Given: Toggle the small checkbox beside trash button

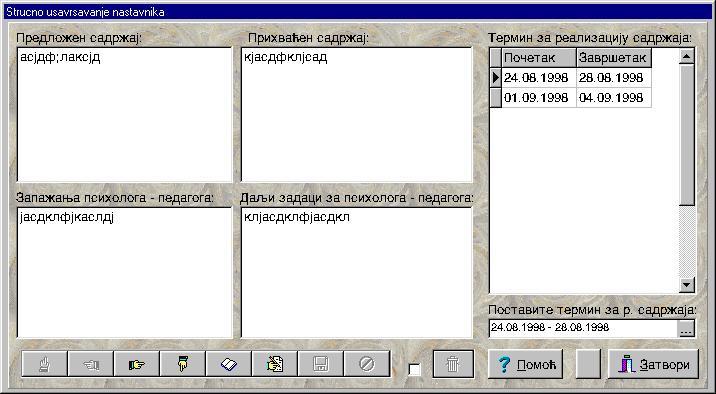Looking at the screenshot, I should click(414, 369).
